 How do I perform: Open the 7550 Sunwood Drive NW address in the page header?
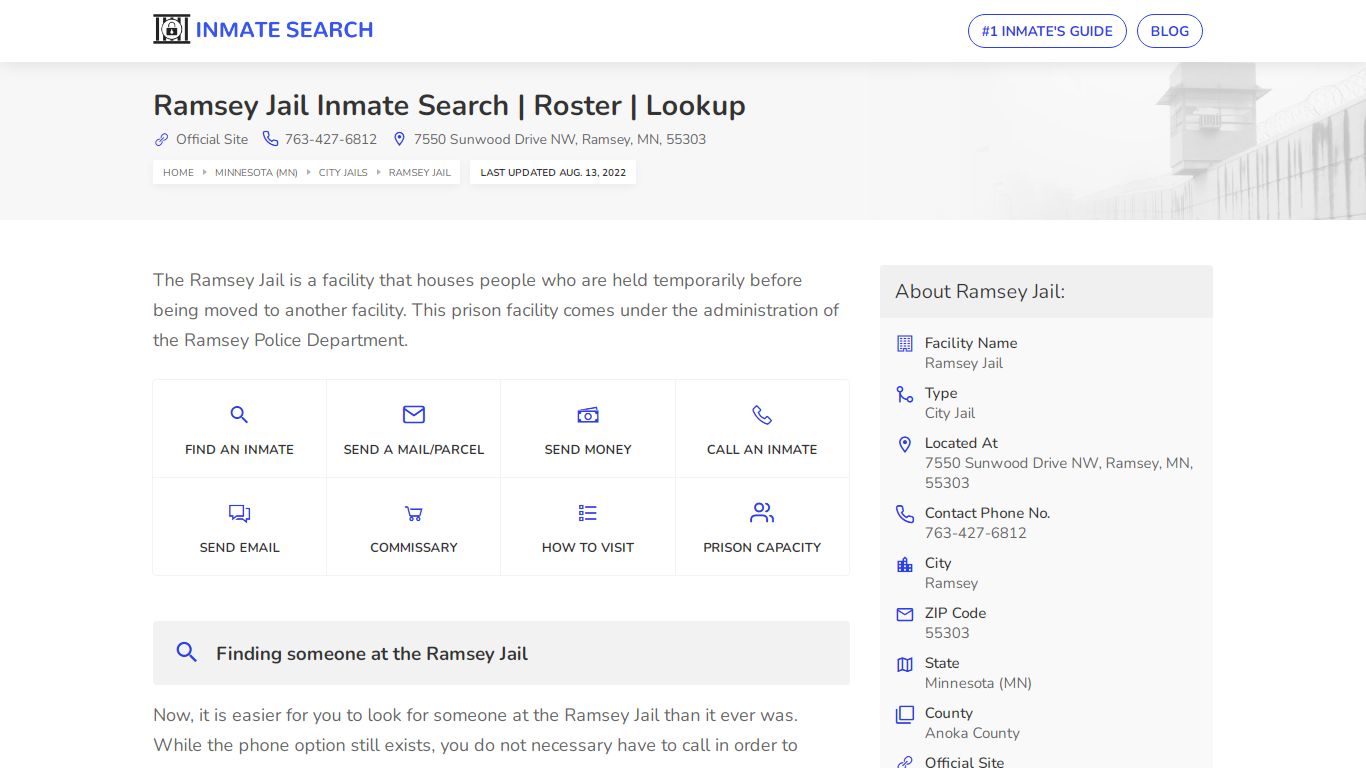[x=560, y=139]
